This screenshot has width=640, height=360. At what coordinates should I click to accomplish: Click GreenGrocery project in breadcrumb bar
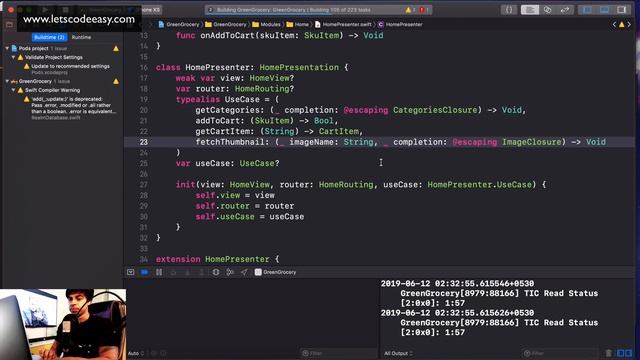(x=179, y=24)
